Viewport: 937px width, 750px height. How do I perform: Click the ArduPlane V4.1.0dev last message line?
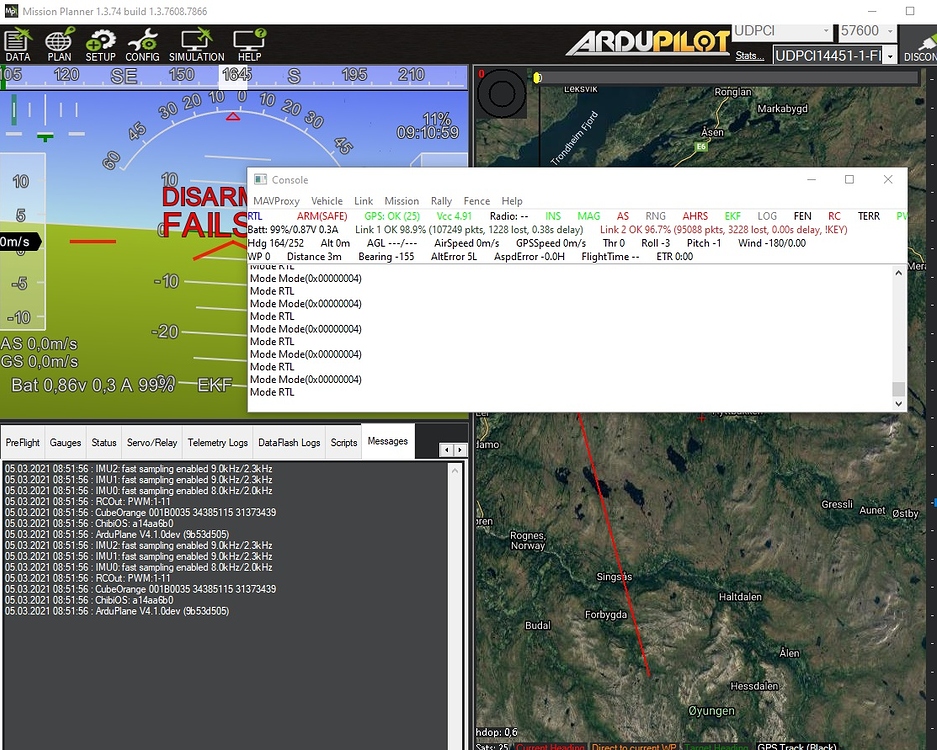click(117, 611)
